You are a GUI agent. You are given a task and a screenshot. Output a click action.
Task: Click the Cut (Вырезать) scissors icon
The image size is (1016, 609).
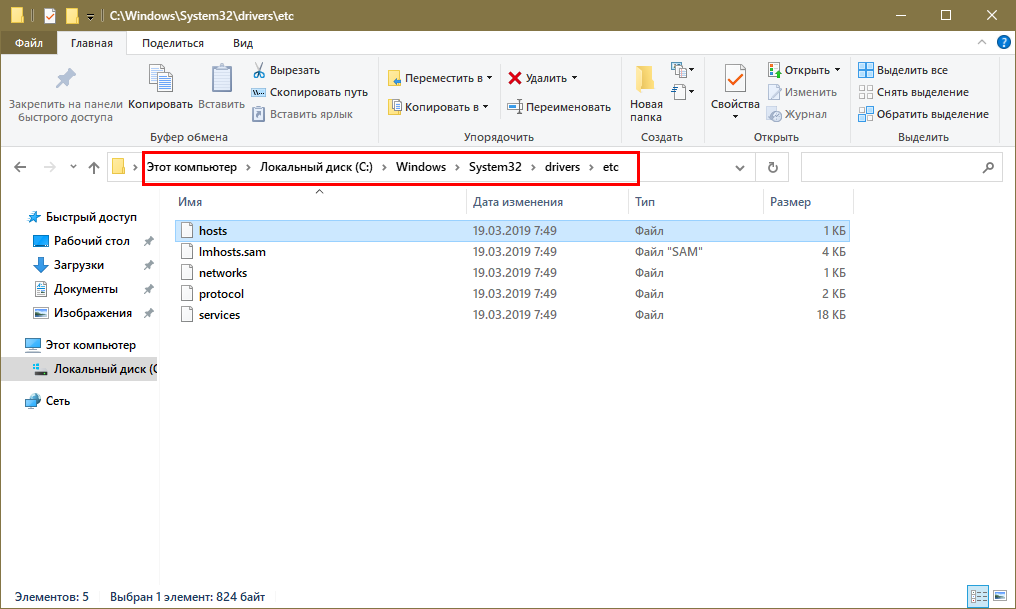point(258,70)
